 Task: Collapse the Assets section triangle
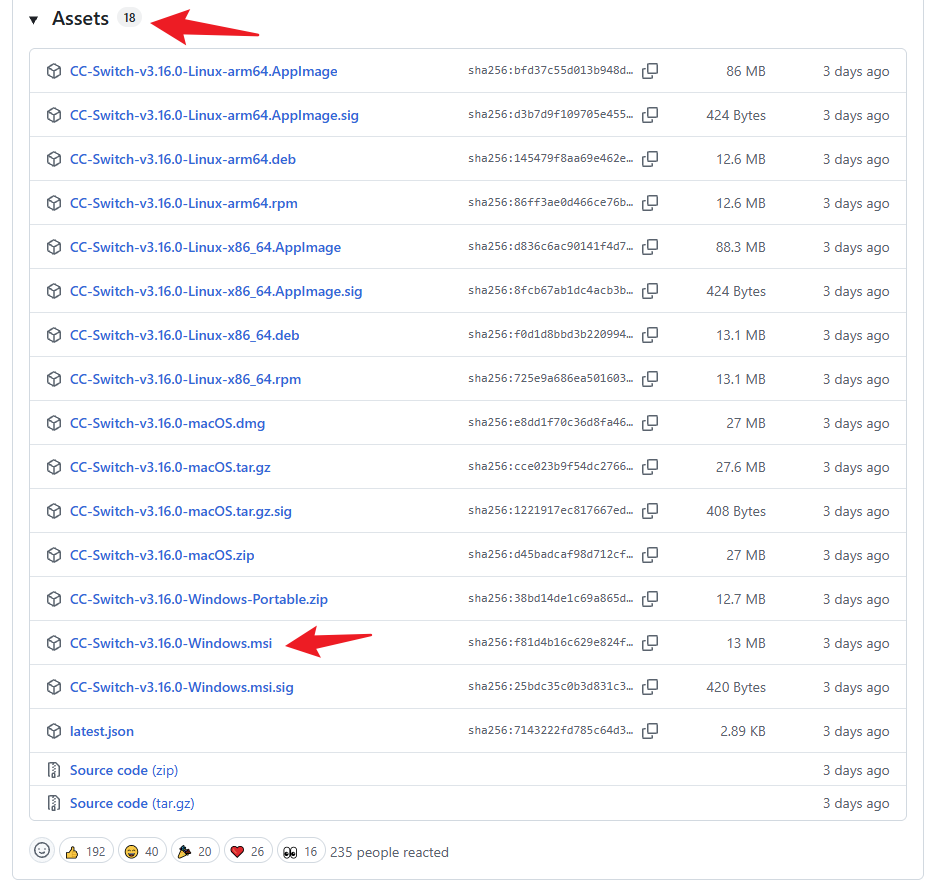point(33,20)
